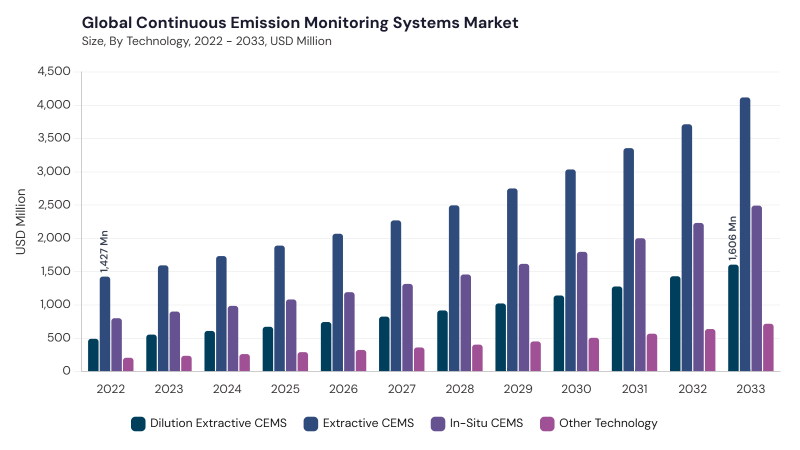Click the Extractive CEMS legend swatch
This screenshot has width=800, height=450.
pos(311,423)
